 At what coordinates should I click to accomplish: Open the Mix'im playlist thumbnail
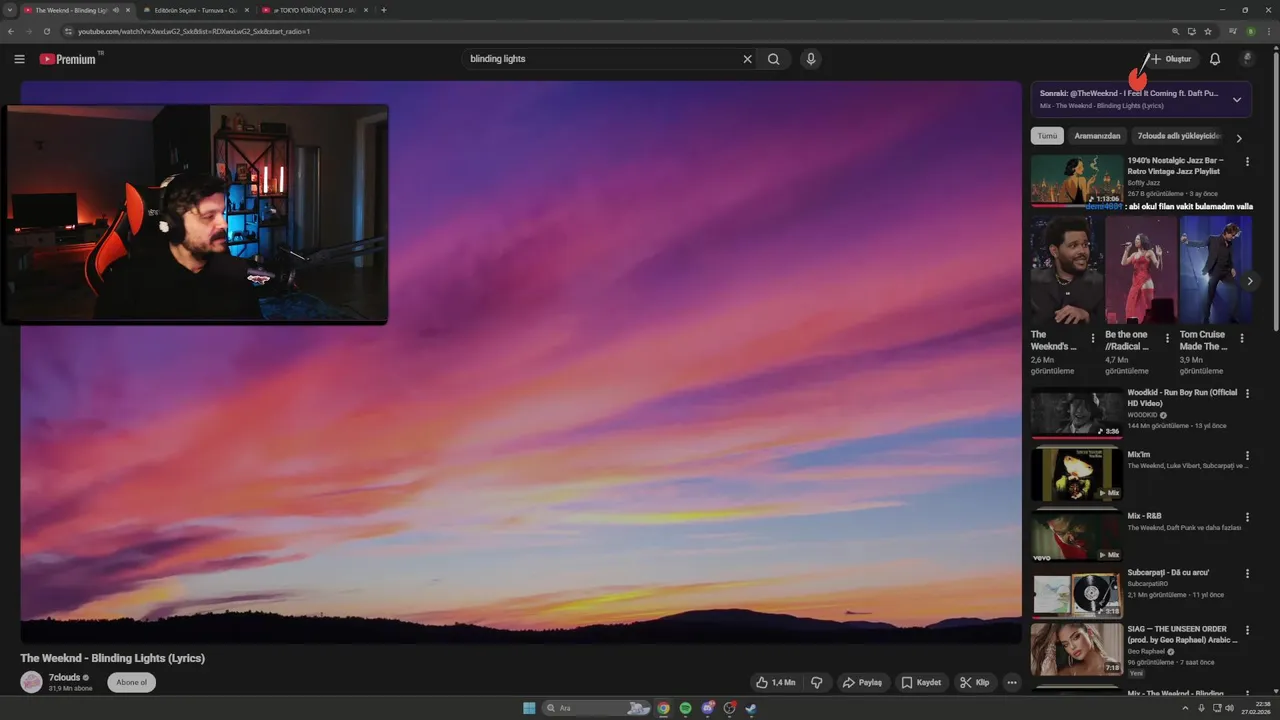tap(1077, 473)
